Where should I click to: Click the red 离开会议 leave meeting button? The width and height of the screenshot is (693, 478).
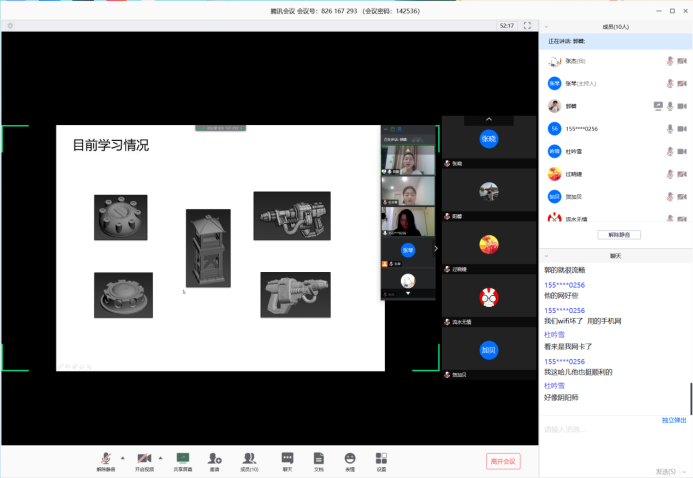[503, 461]
